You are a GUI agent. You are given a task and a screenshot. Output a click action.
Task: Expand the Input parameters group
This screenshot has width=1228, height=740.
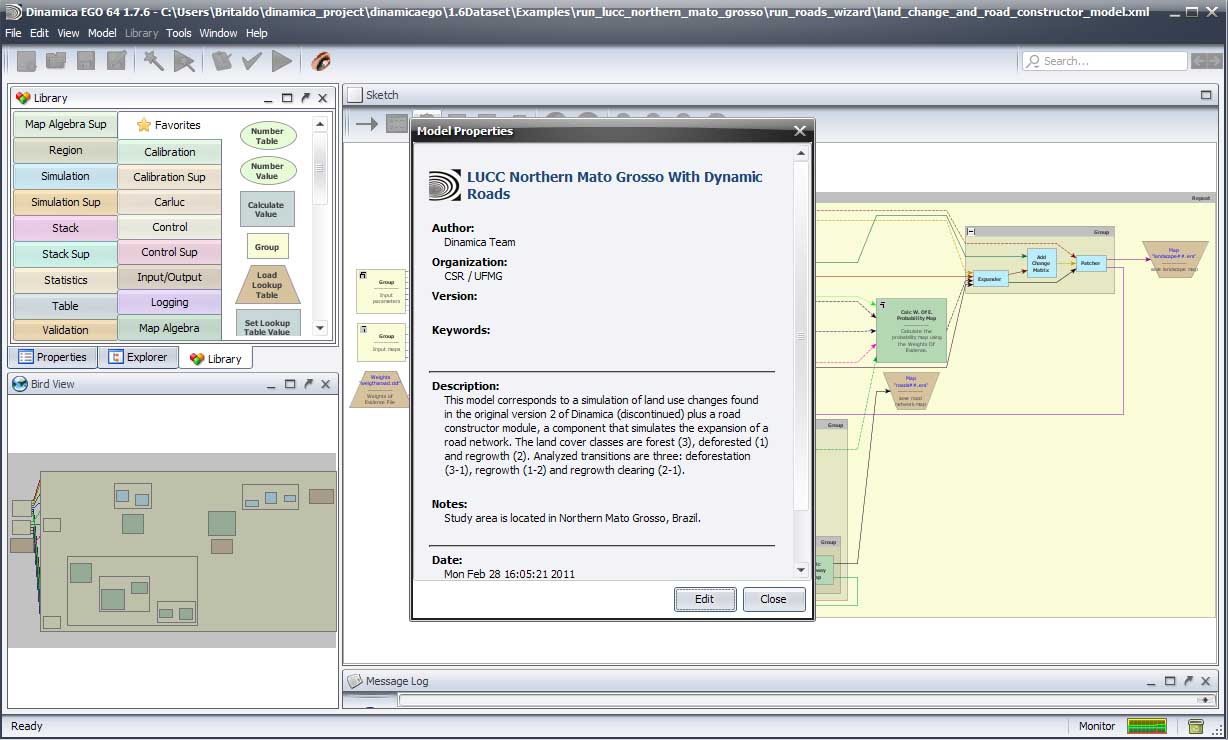pos(363,275)
